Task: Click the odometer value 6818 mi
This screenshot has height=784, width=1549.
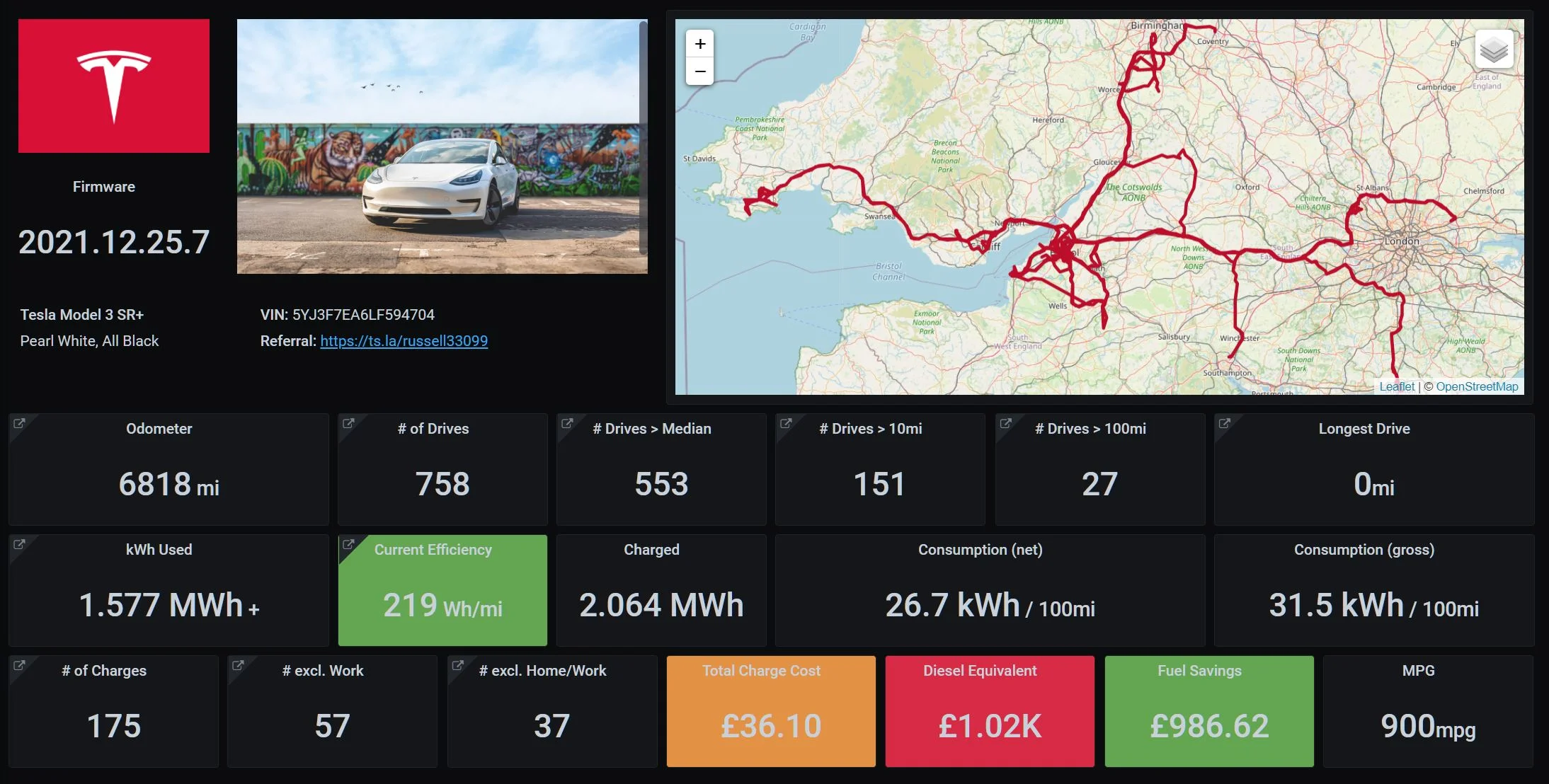Action: (x=168, y=485)
